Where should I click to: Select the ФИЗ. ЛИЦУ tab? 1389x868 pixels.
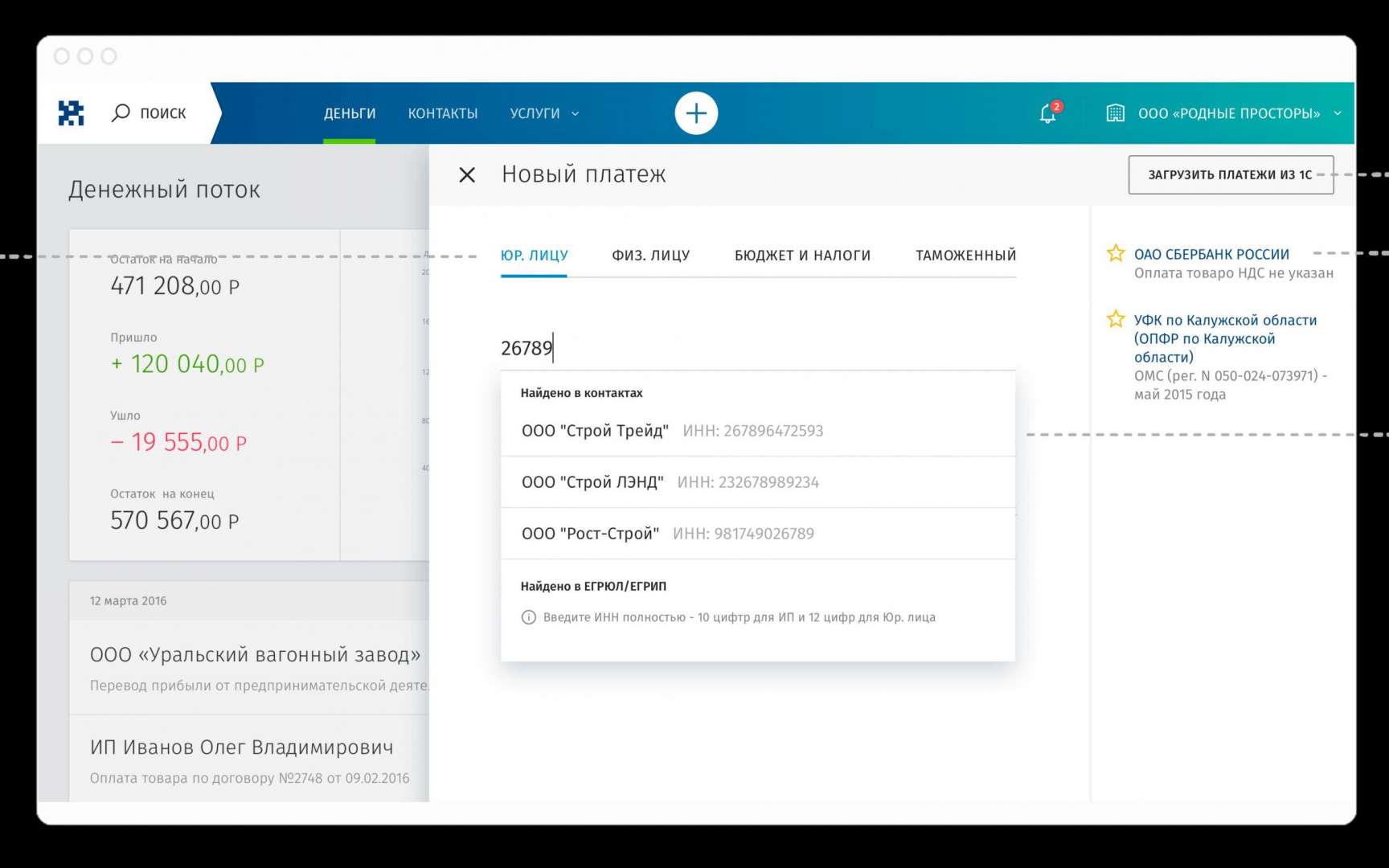pyautogui.click(x=650, y=256)
